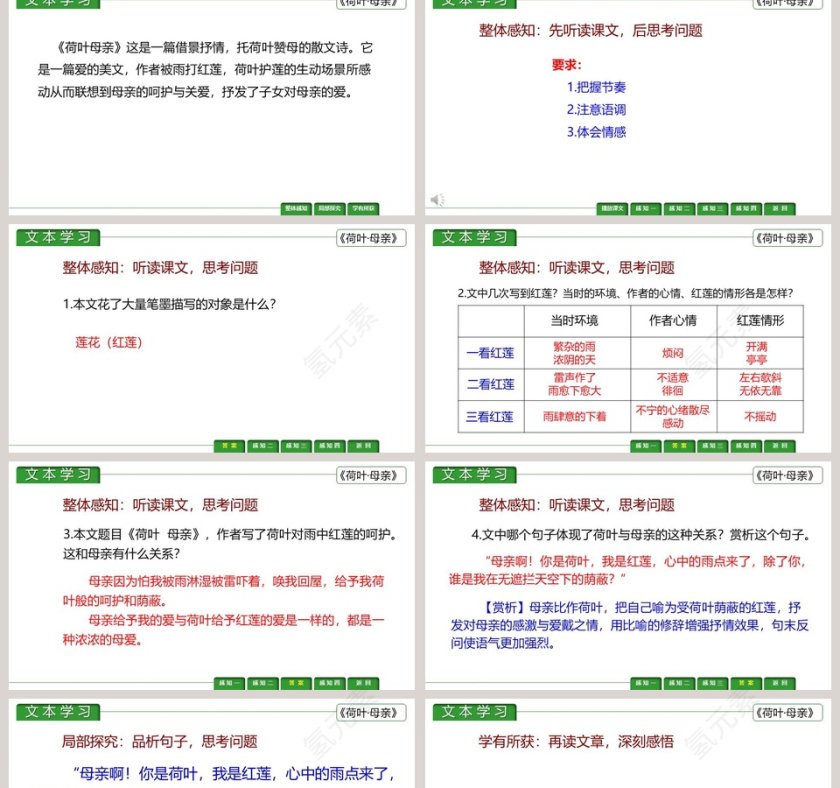Click the 返回 return icon on the 感知四 slide
The height and width of the screenshot is (788, 840).
(779, 680)
